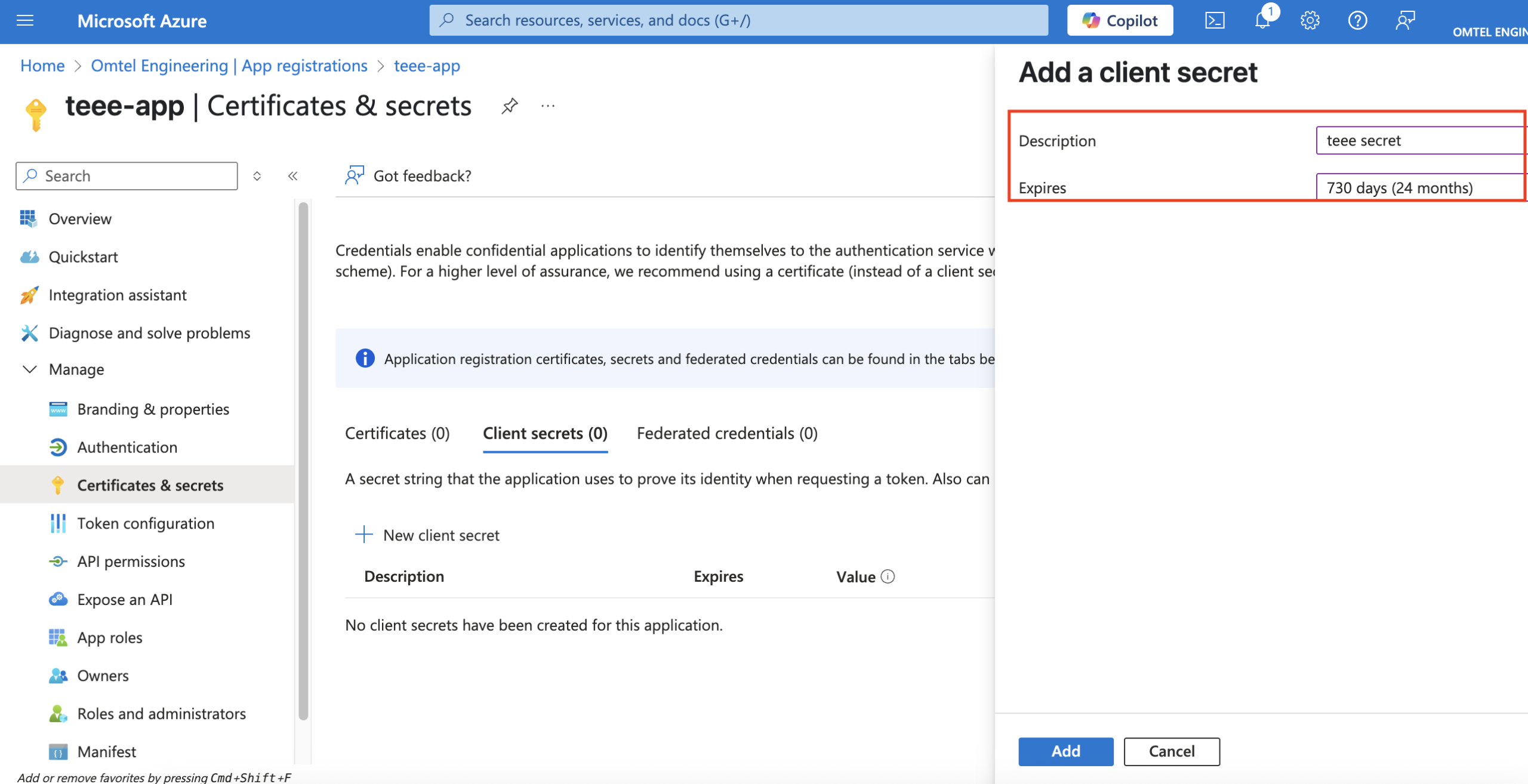This screenshot has width=1528, height=784.
Task: Cancel adding the client secret
Action: tap(1172, 751)
